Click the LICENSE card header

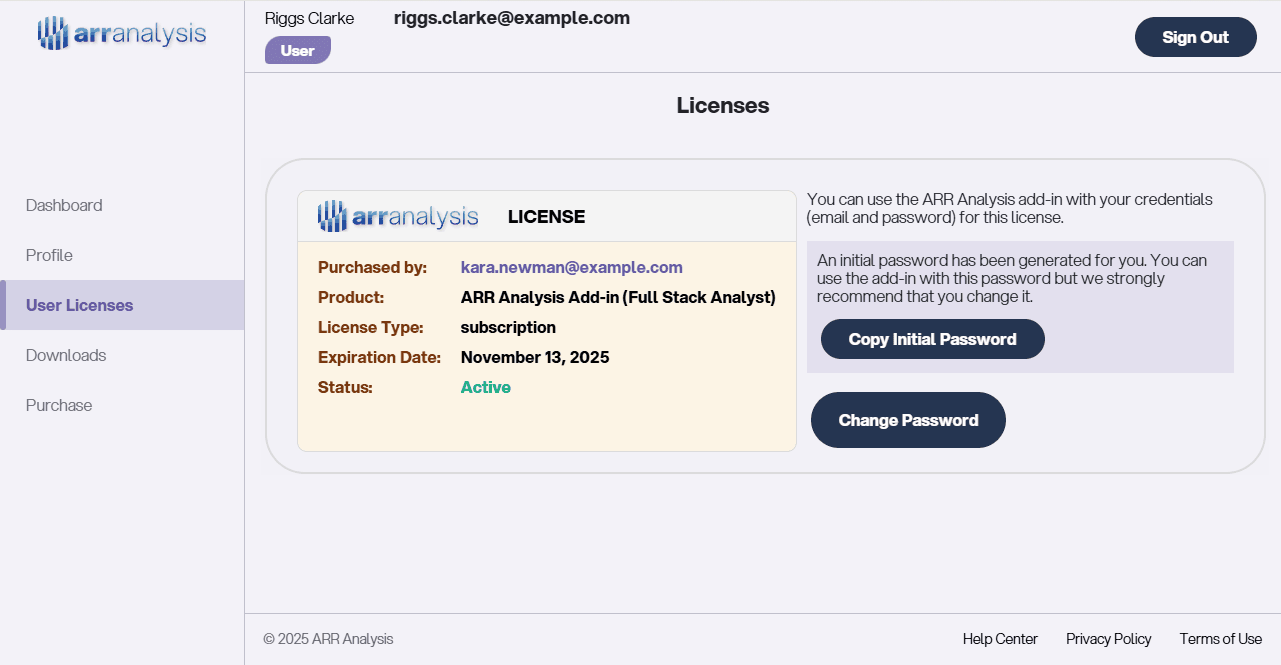point(546,216)
